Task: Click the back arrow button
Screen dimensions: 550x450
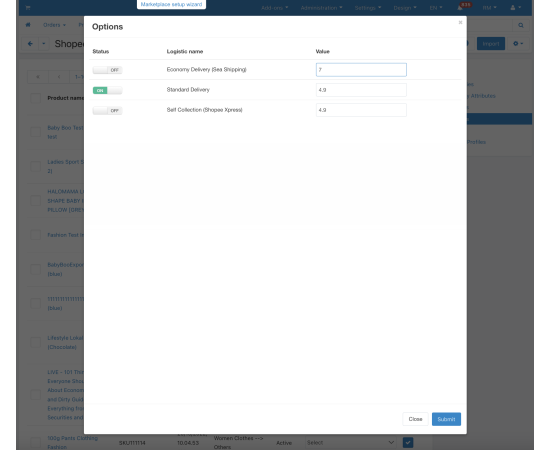Action: (30, 44)
